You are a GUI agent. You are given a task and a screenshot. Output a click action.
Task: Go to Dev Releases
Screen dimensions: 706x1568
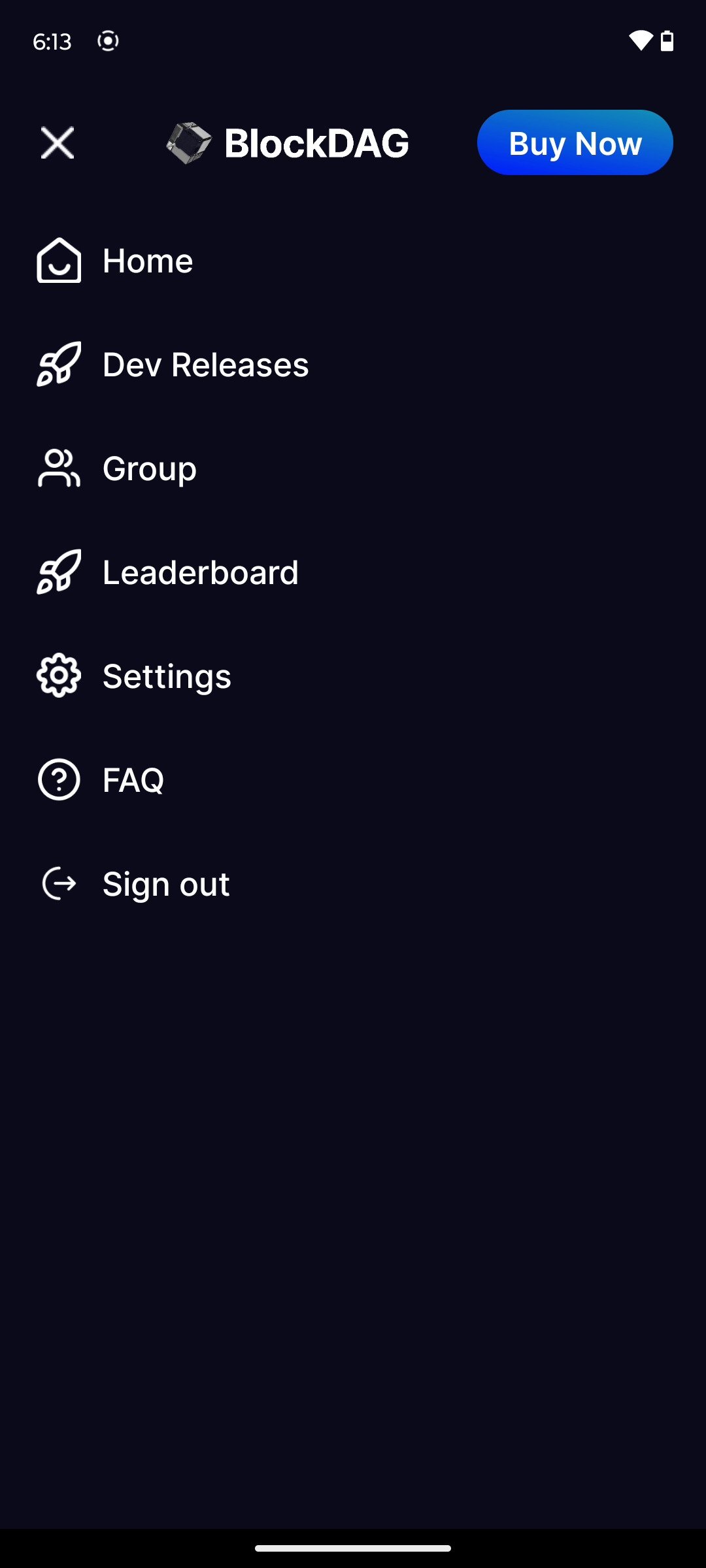click(205, 365)
